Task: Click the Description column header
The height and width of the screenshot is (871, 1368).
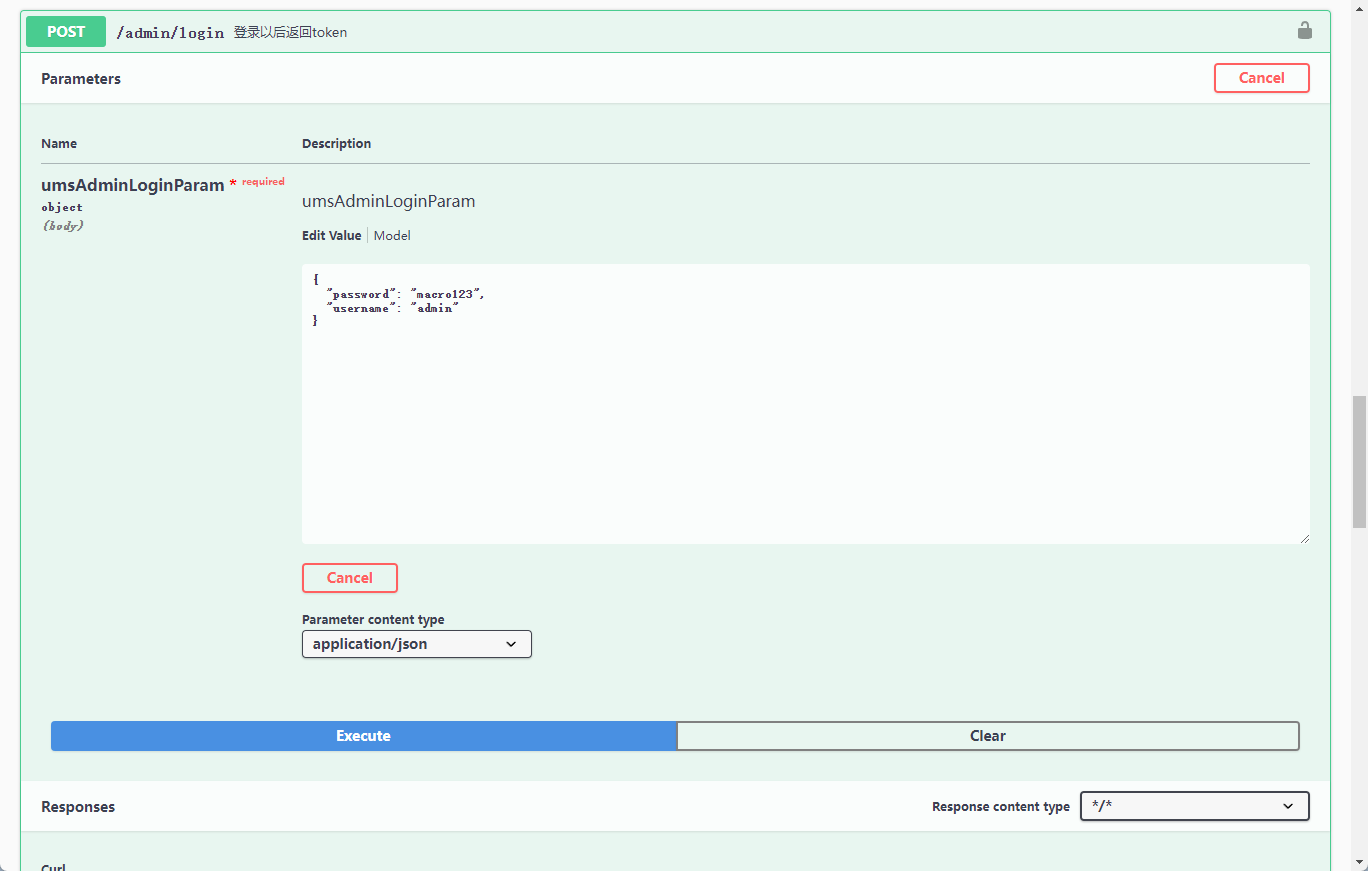Action: click(x=337, y=144)
